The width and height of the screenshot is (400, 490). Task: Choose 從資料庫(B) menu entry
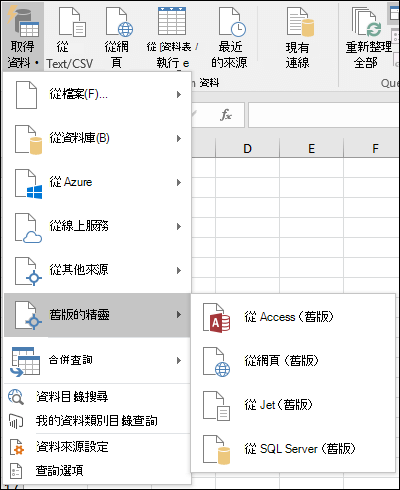pyautogui.click(x=97, y=138)
